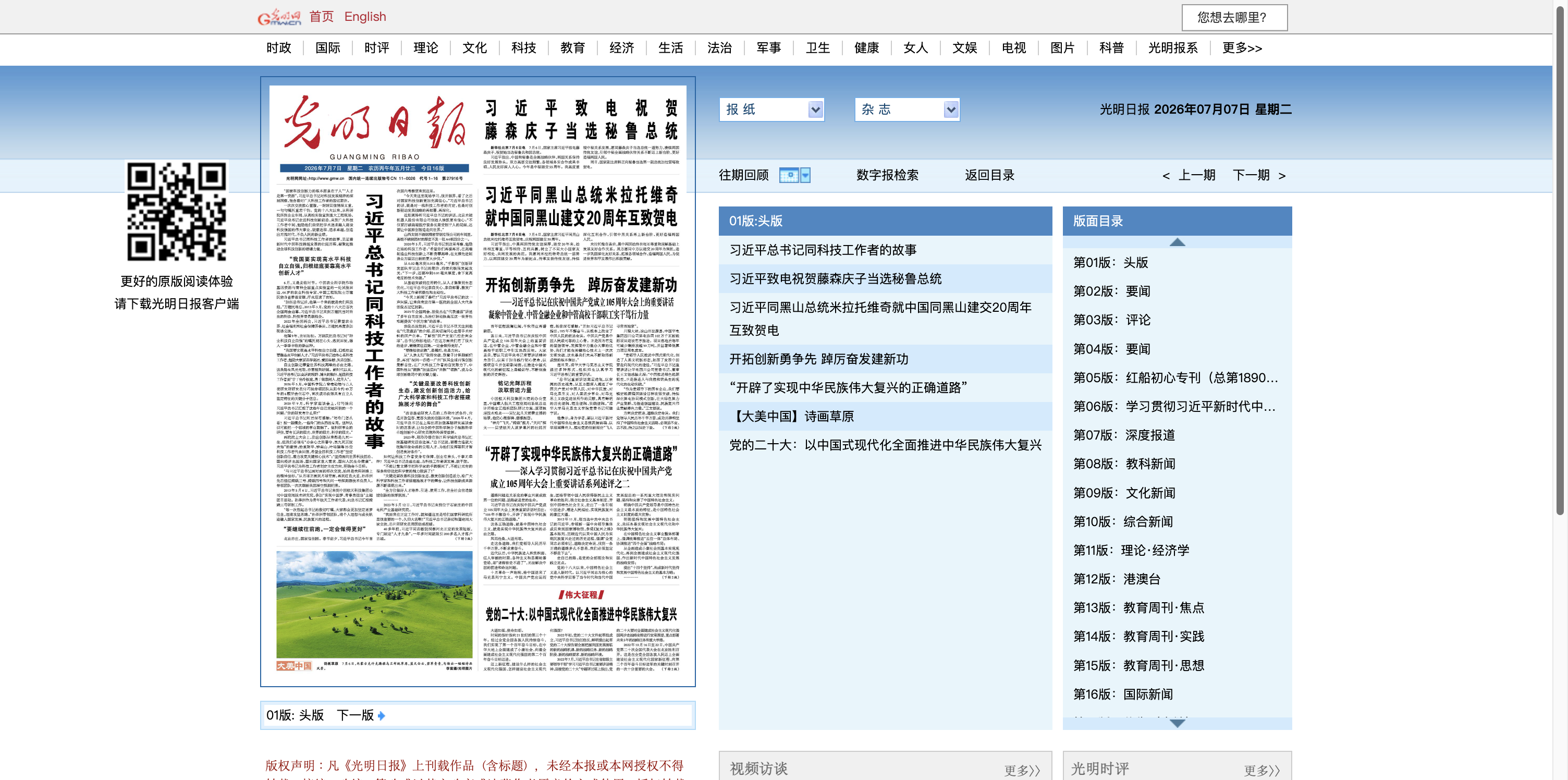Image resolution: width=1568 pixels, height=780 pixels.
Task: Select 第16版：国际新闻 in page list
Action: (x=1122, y=694)
